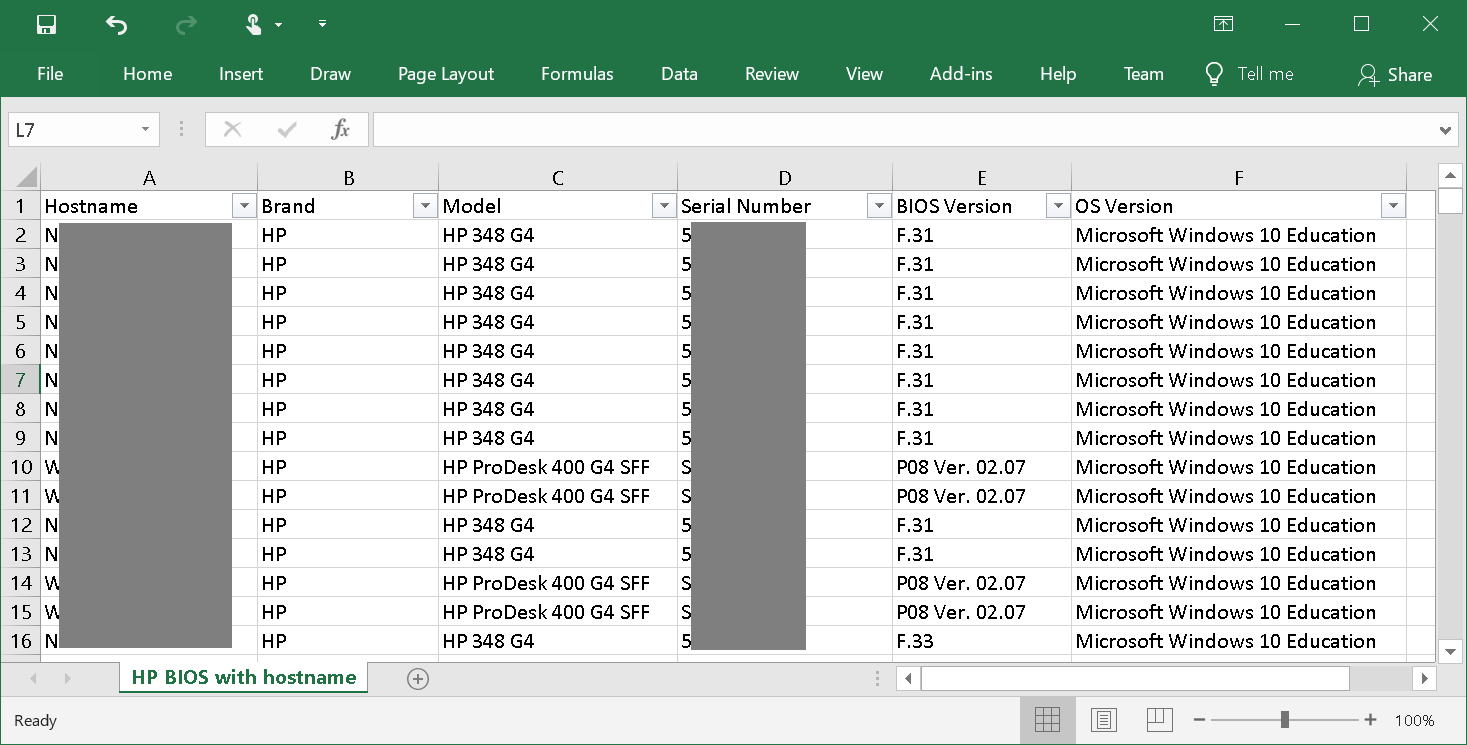Open the Formulas tab
The image size is (1467, 745).
[577, 74]
